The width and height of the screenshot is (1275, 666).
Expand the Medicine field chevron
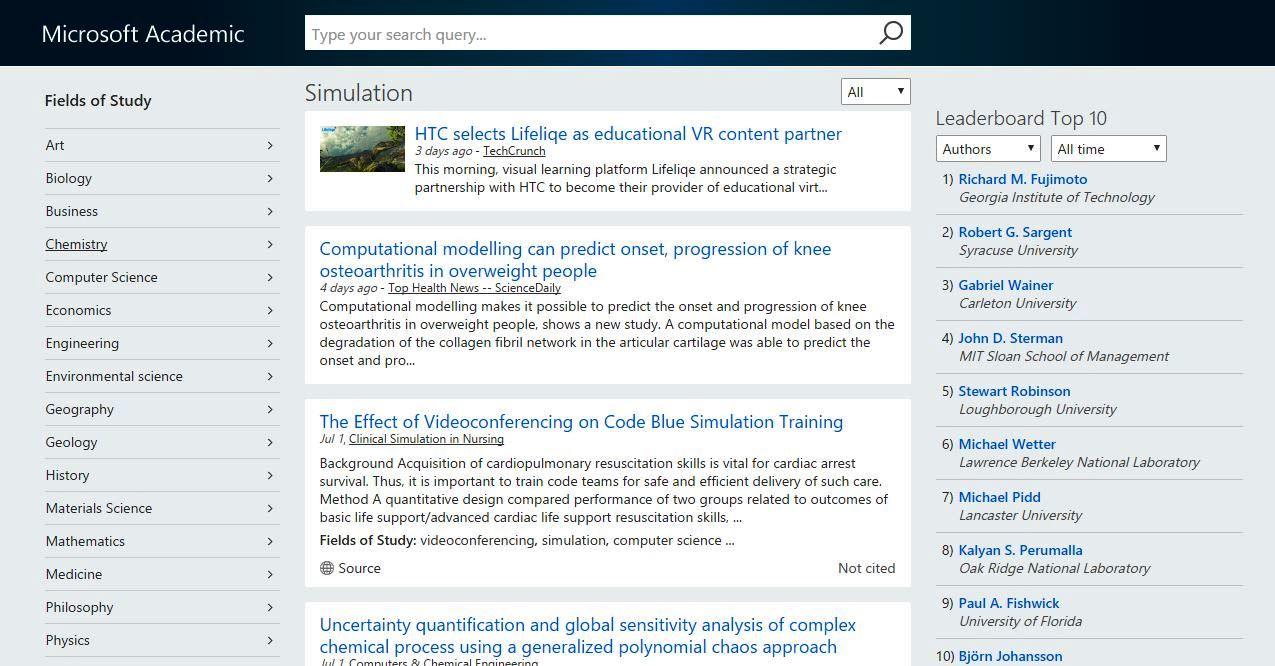[x=270, y=574]
